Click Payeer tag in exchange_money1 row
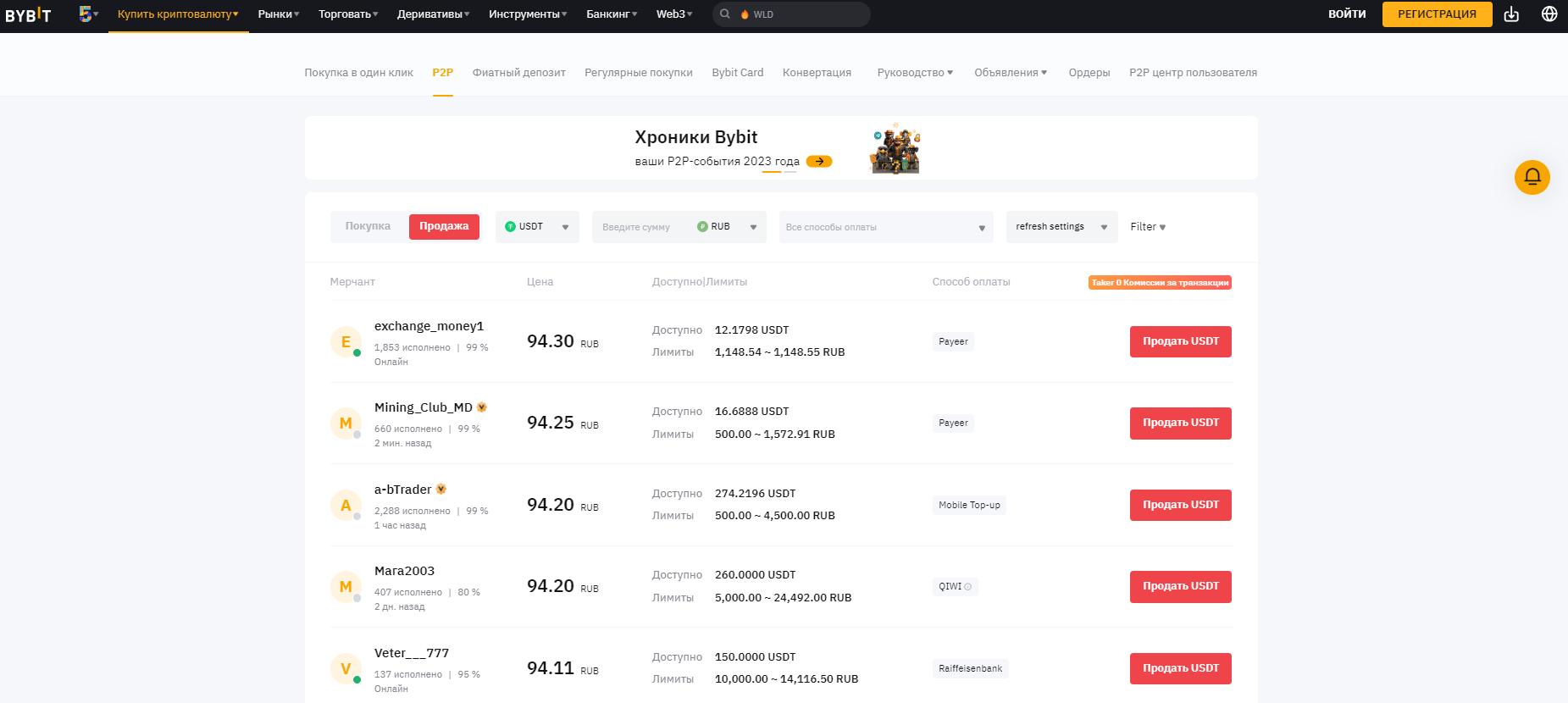The image size is (1568, 703). click(x=953, y=341)
